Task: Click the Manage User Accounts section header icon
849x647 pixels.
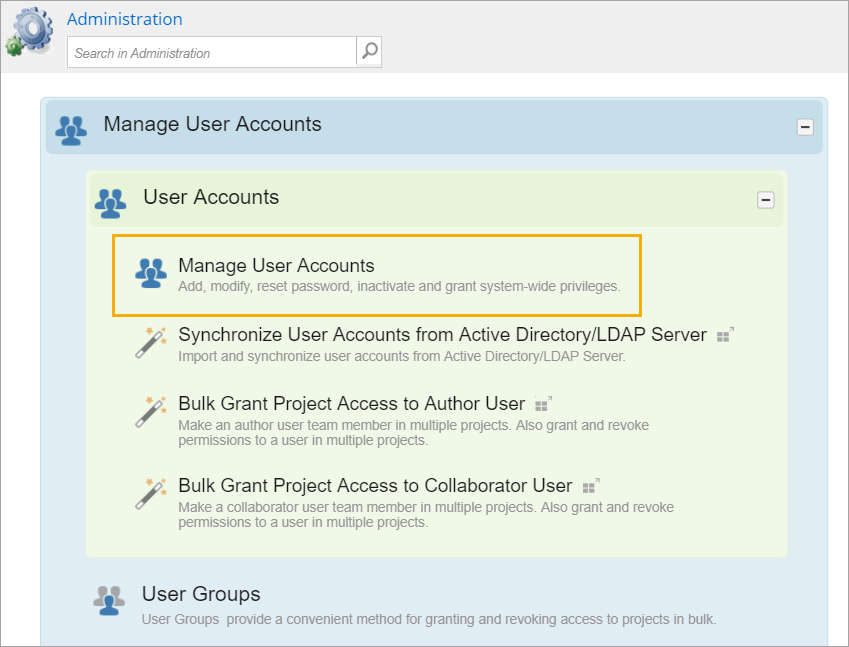Action: pos(71,130)
